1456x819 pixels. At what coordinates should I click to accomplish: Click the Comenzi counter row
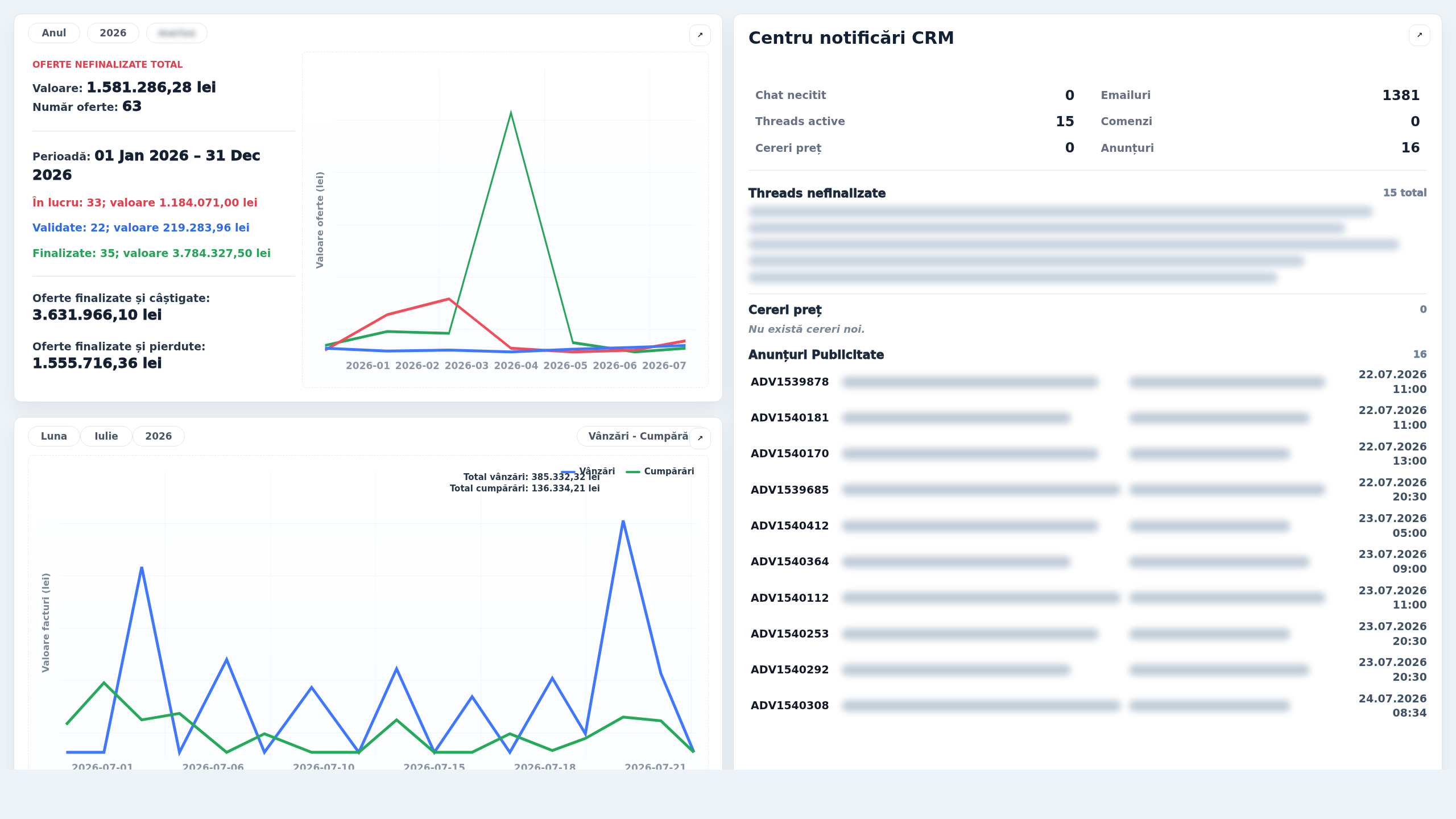tap(1260, 122)
